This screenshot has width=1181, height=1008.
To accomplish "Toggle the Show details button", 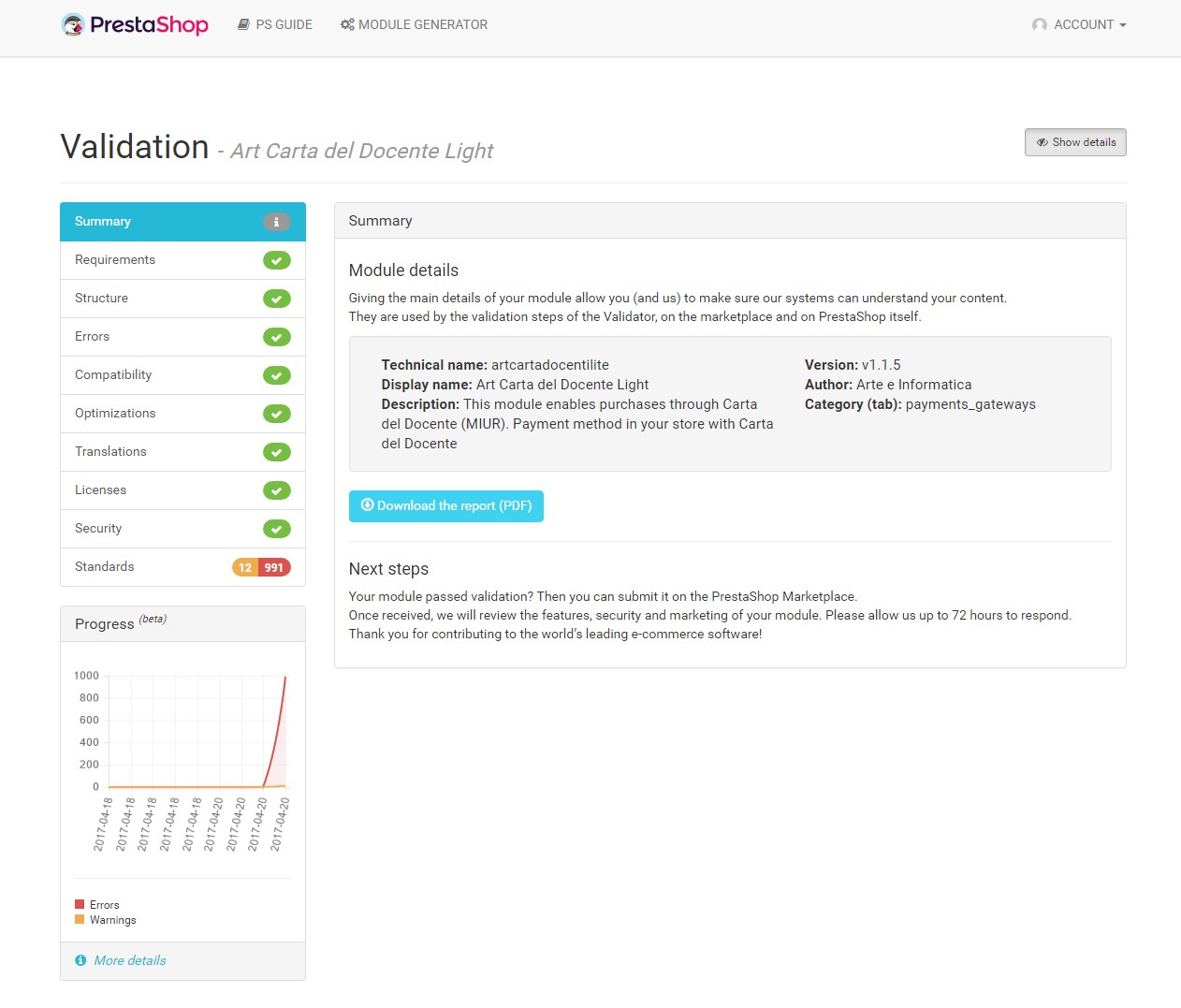I will pos(1075,142).
